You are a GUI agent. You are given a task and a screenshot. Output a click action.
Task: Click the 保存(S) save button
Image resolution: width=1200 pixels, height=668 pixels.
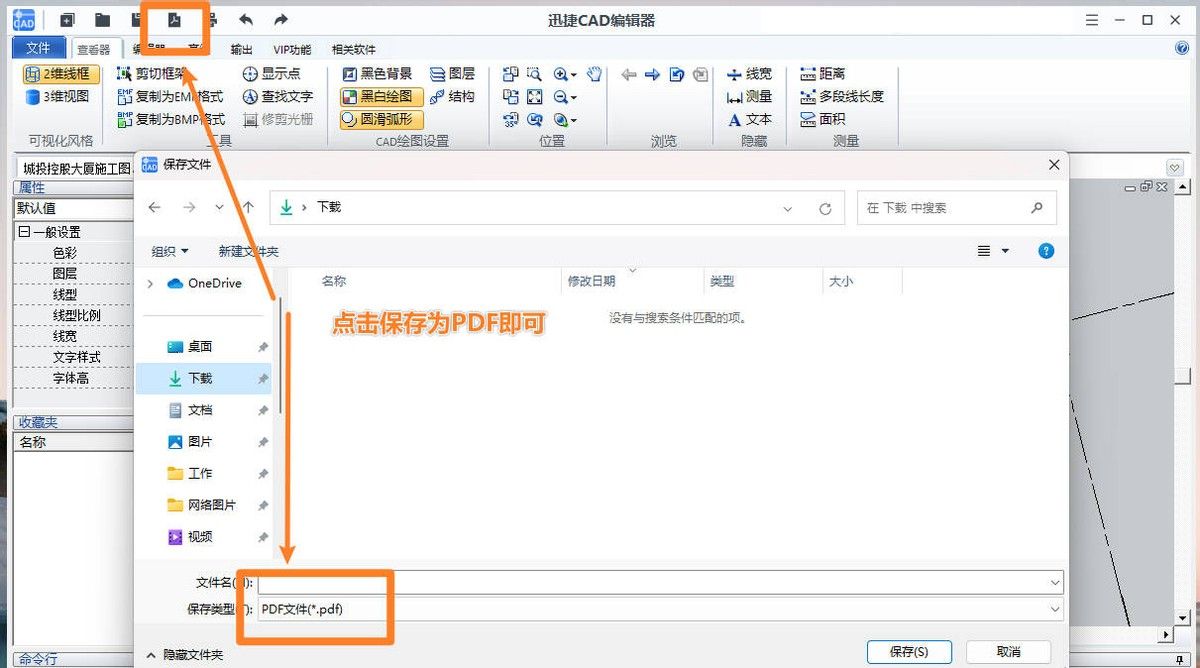pyautogui.click(x=908, y=651)
